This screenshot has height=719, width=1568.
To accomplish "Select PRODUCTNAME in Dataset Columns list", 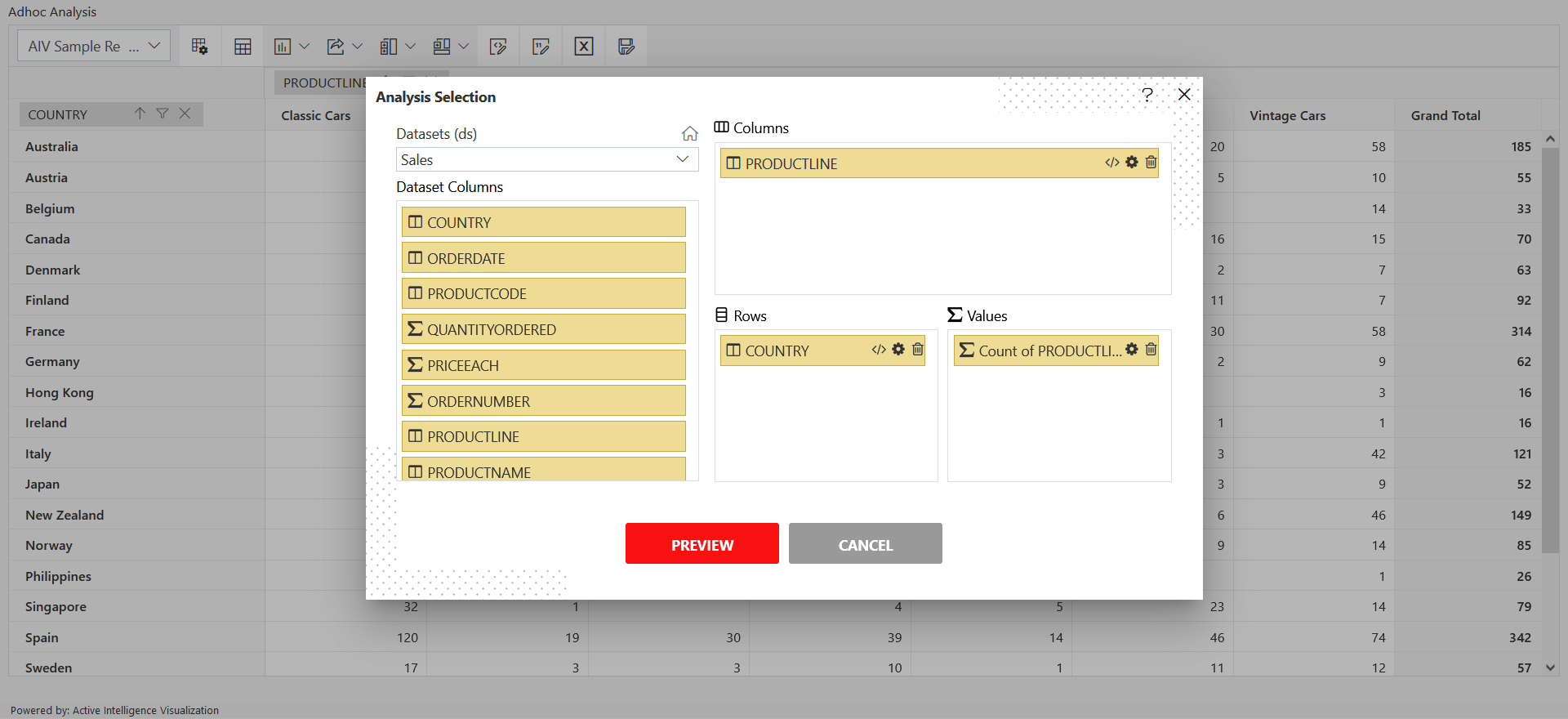I will (x=544, y=470).
